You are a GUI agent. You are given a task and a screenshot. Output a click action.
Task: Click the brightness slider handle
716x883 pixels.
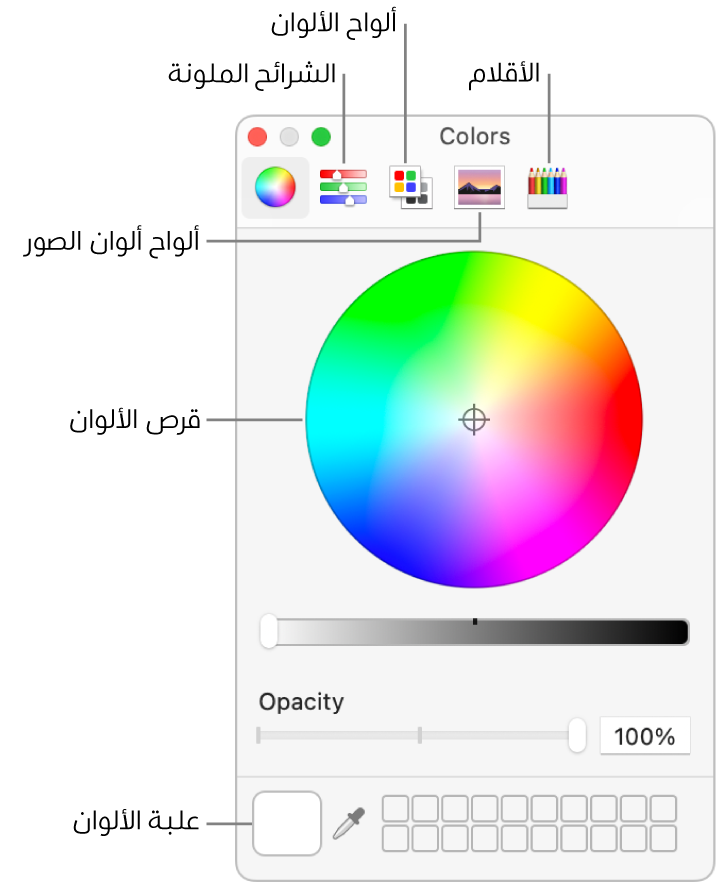269,632
